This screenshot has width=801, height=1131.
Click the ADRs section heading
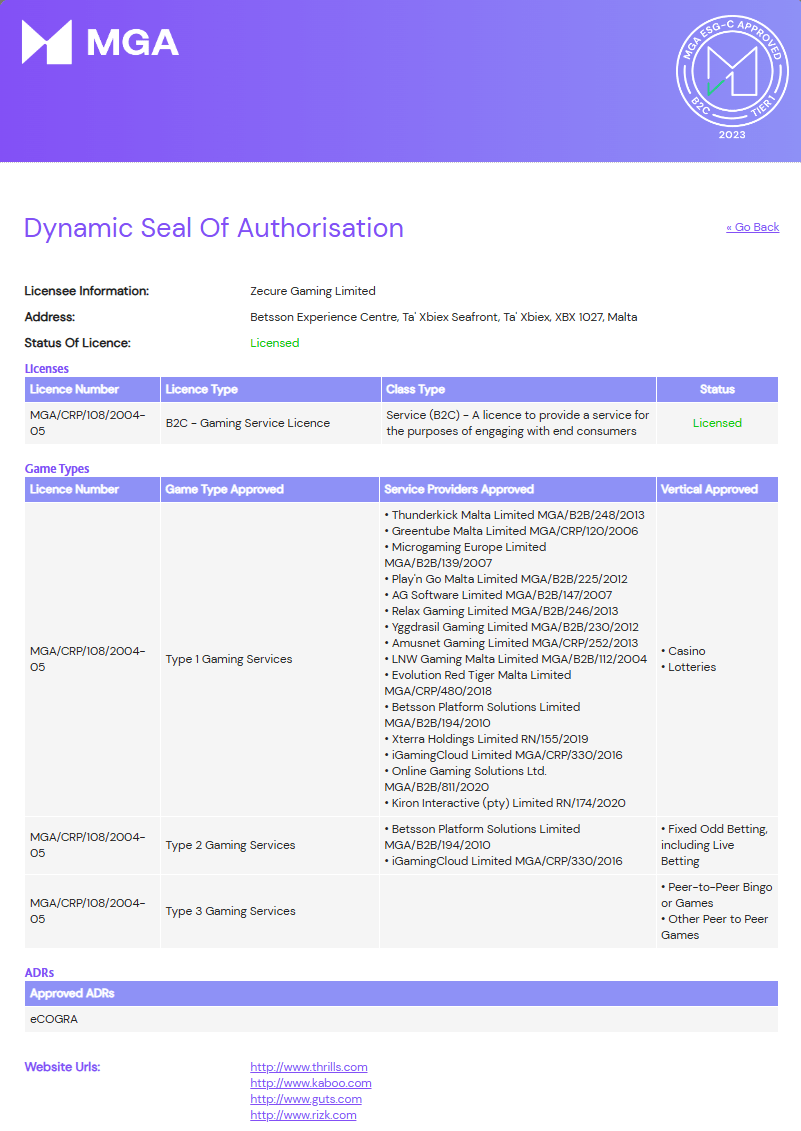click(39, 973)
